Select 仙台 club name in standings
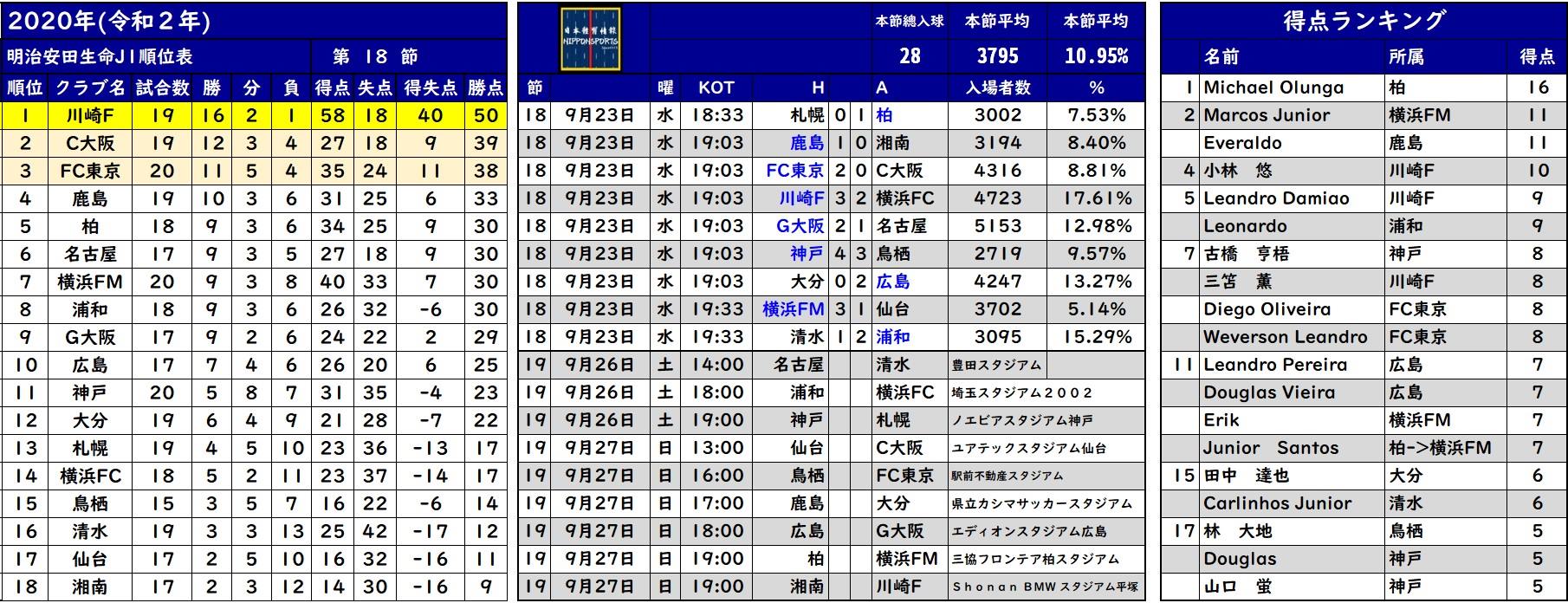The height and width of the screenshot is (603, 1568). [90, 559]
